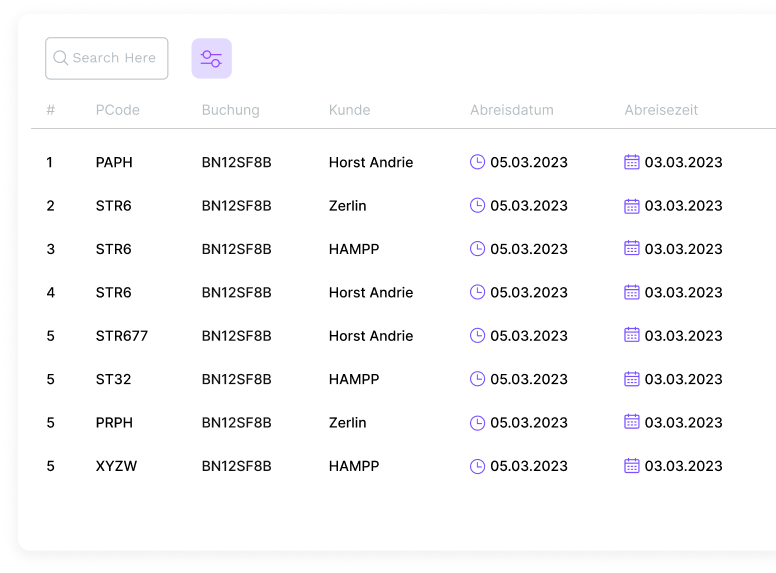The image size is (776, 573).
Task: Click clock icon in STR677 row
Action: 478,336
